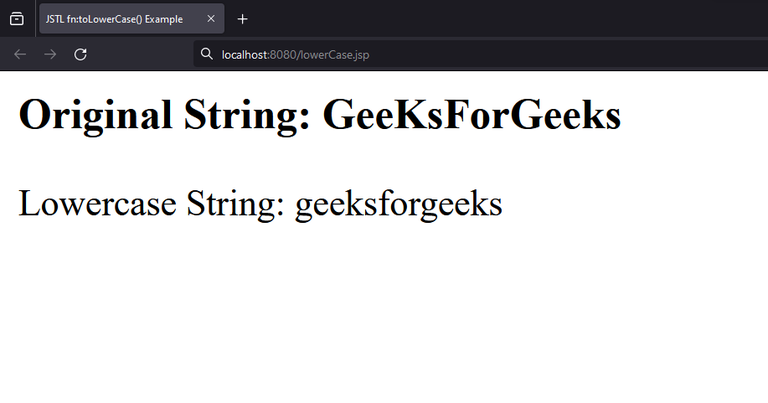This screenshot has width=768, height=403.
Task: Close the JSTL fn:toLowerCase() Example tab
Action: [x=211, y=19]
